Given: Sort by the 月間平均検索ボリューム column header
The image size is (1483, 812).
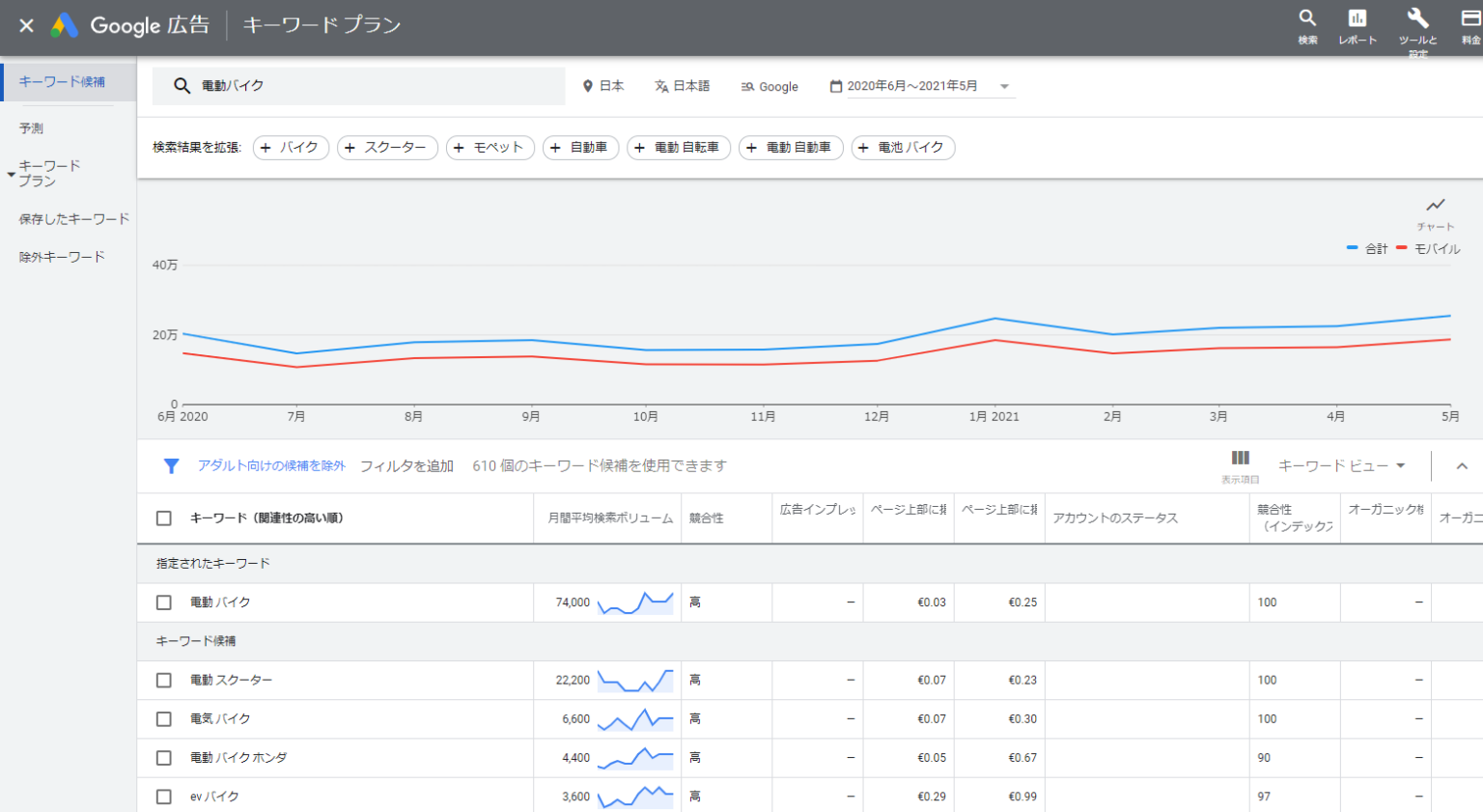Looking at the screenshot, I should coord(610,518).
